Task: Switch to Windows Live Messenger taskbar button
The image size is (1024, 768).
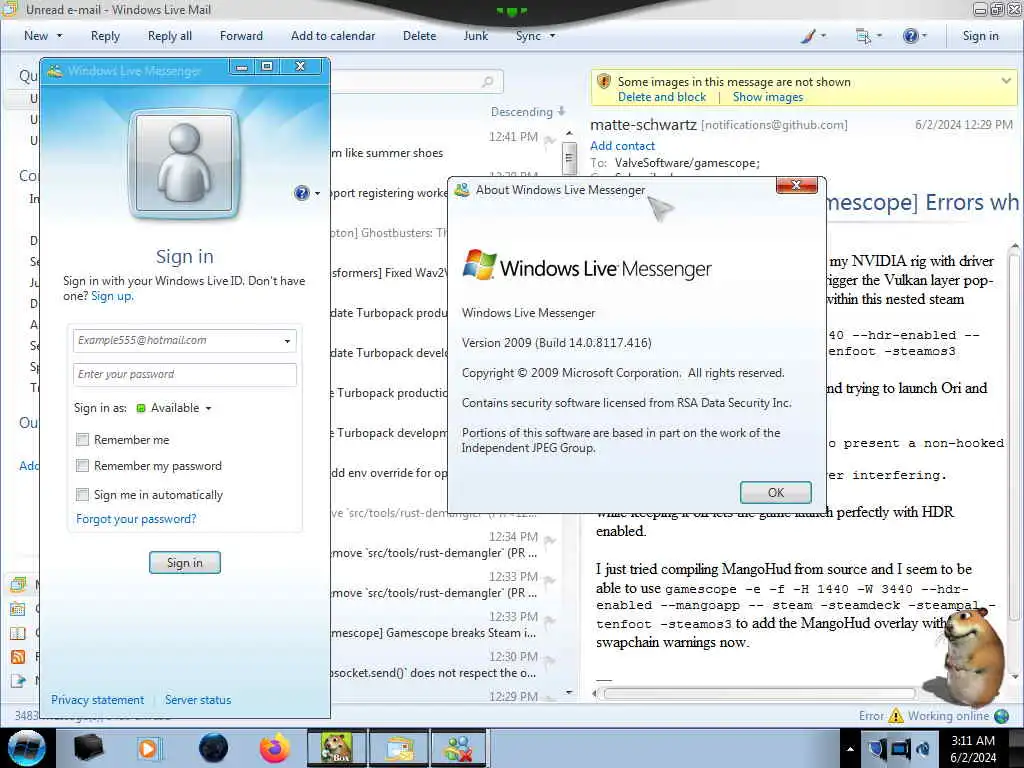Action: click(459, 748)
